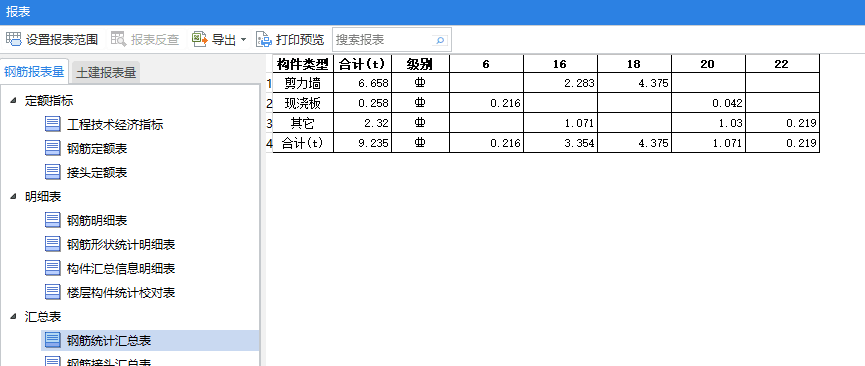Screen dimensions: 865x366
Task: Open 构件汇总信息明细表 report
Action: click(x=121, y=269)
